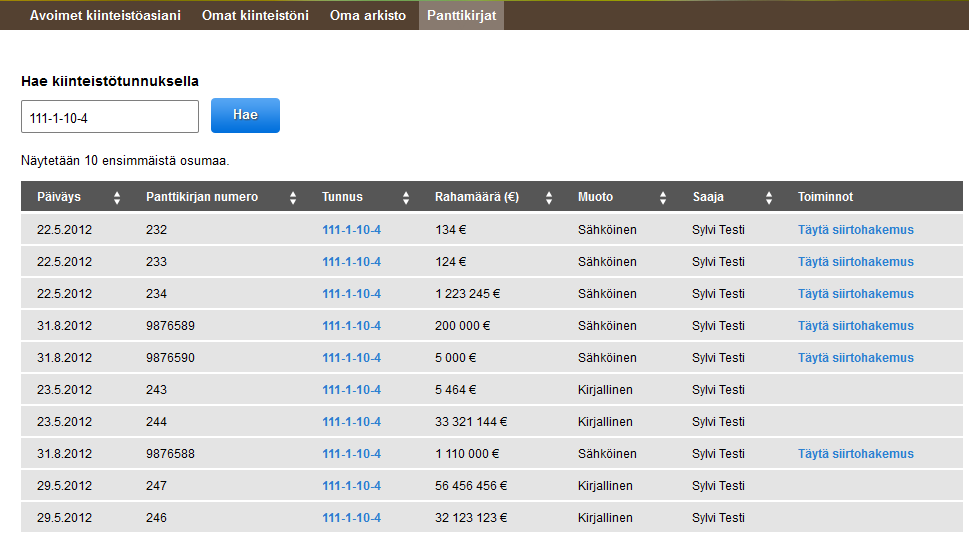This screenshot has height=553, width=969.
Task: Open Täytä siirtohakemus for panttikirja 232
Action: click(x=855, y=230)
